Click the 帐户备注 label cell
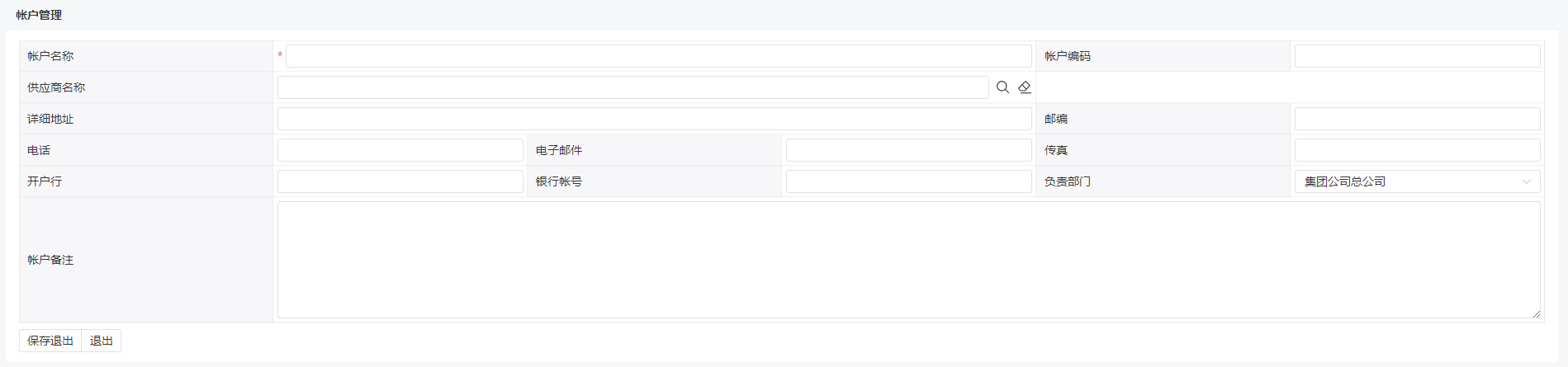Viewport: 1568px width, 367px height. [x=146, y=260]
